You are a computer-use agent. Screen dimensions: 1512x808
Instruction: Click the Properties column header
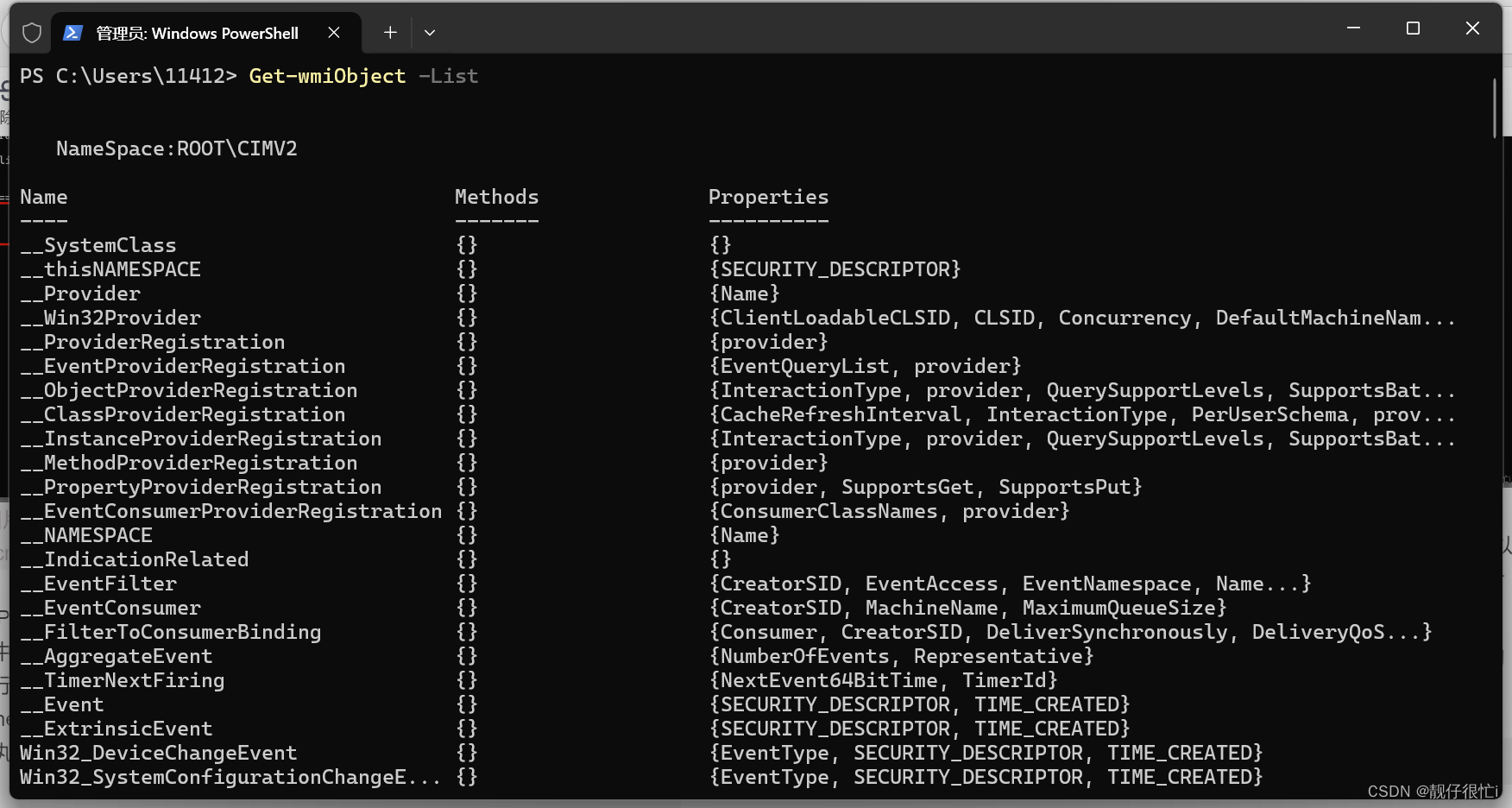pyautogui.click(x=768, y=197)
